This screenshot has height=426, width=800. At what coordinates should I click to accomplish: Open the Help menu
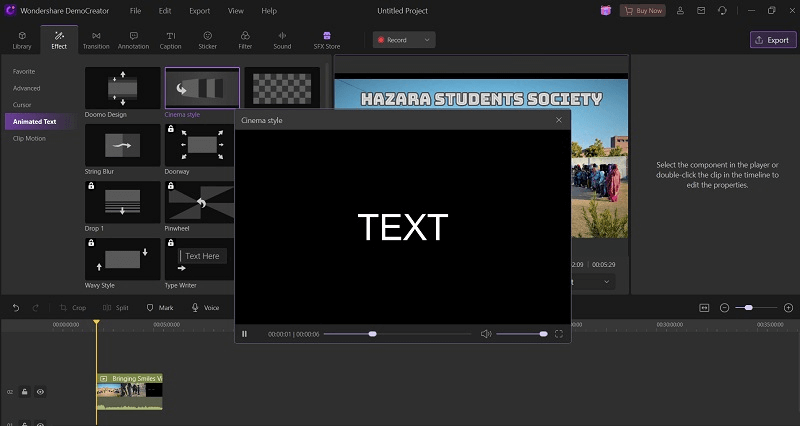coord(269,11)
